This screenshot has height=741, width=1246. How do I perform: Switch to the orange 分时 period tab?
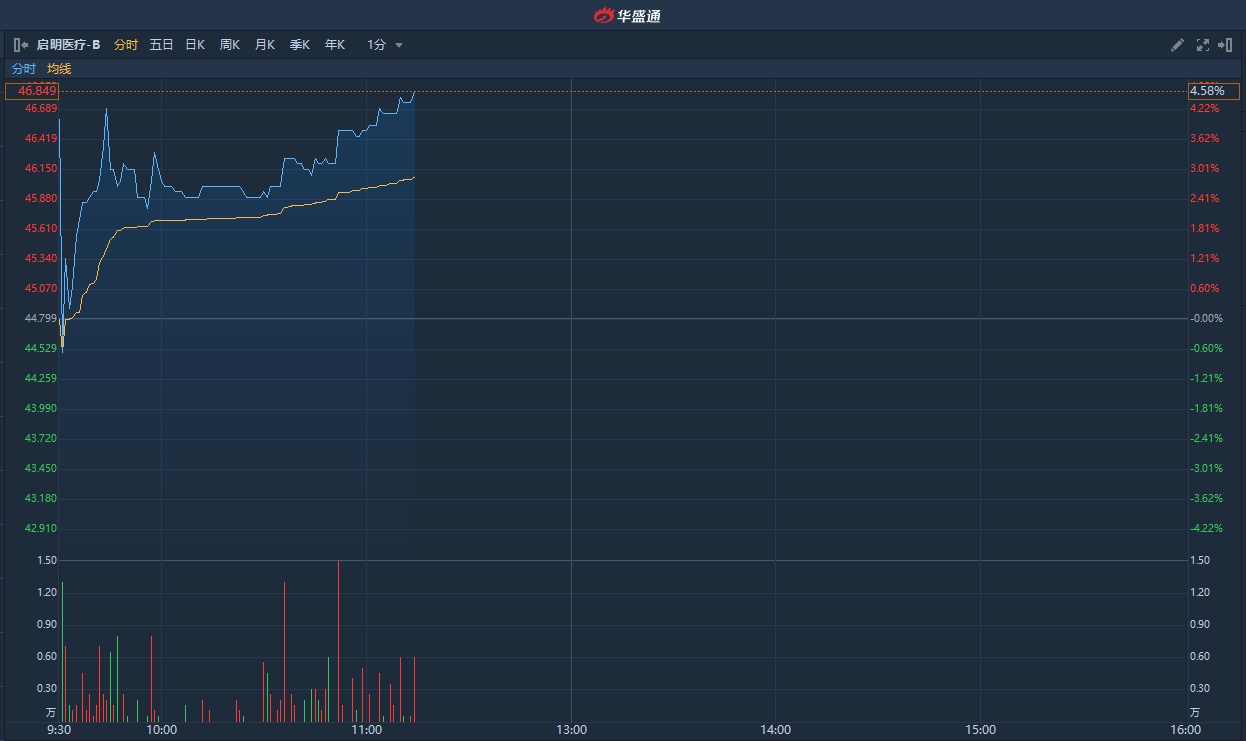click(x=126, y=45)
